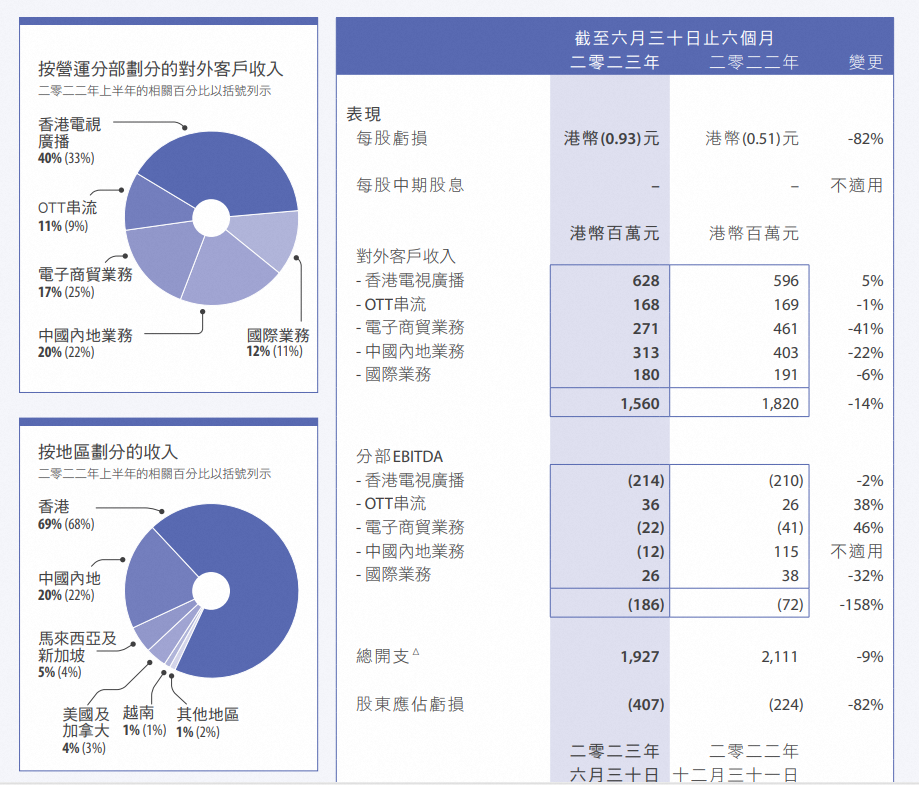Select the 每股虧損 row label
Viewport: 919px width, 785px height.
pos(391,138)
